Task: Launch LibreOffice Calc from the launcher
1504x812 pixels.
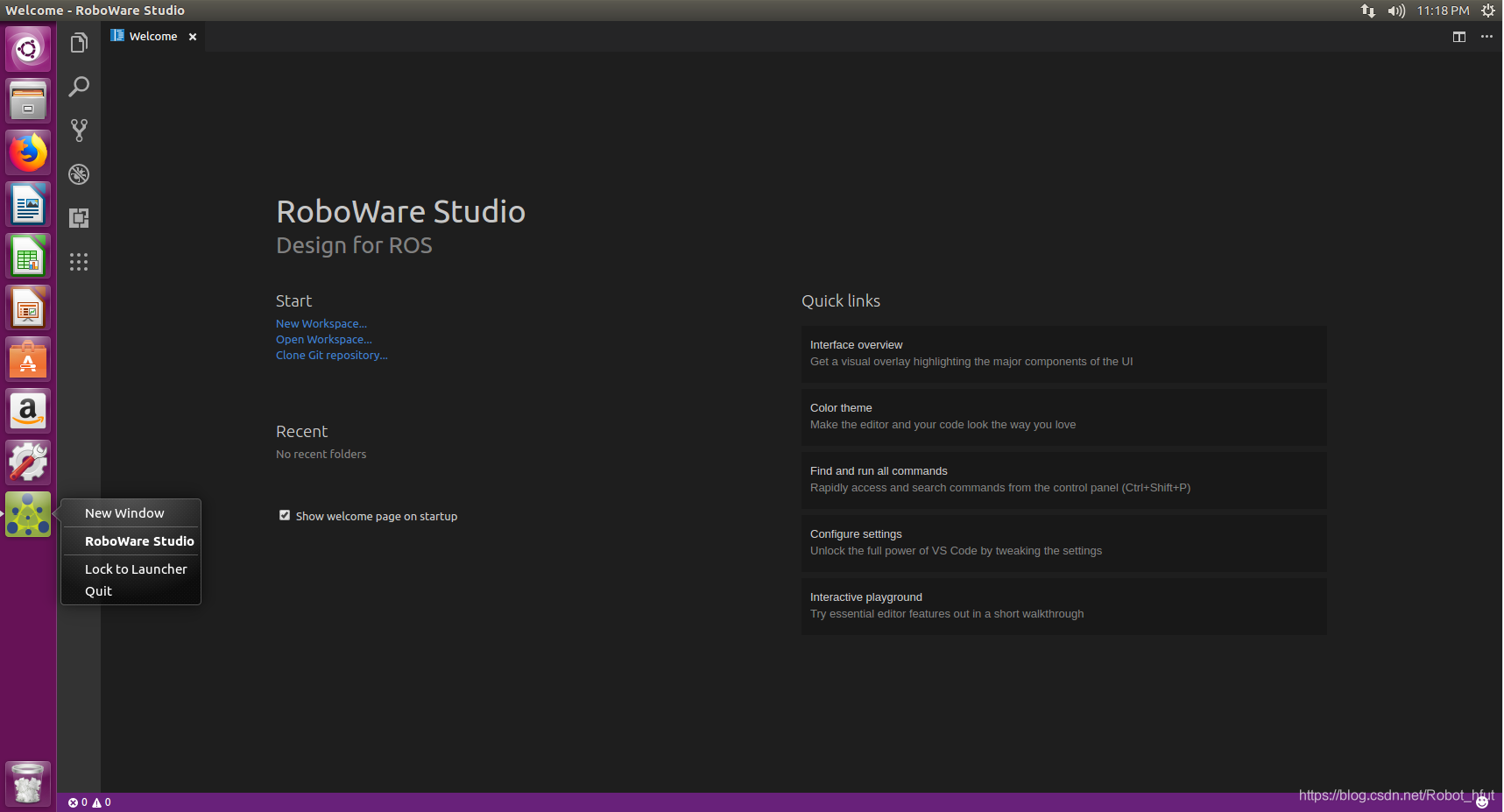Action: pos(28,256)
